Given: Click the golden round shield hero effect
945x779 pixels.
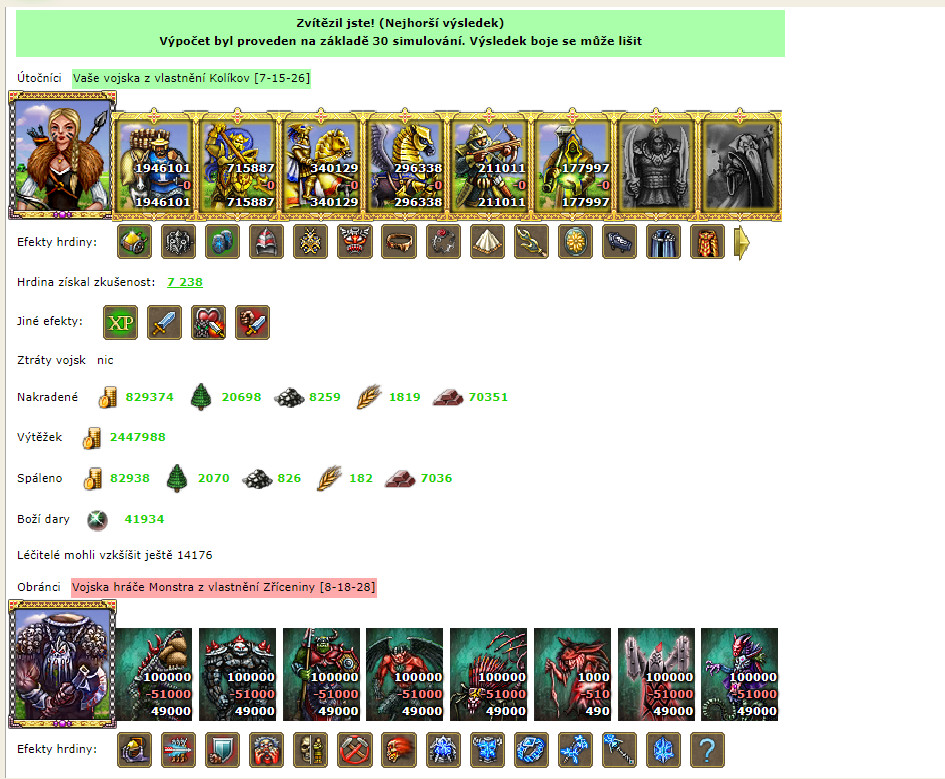Looking at the screenshot, I should [x=575, y=242].
